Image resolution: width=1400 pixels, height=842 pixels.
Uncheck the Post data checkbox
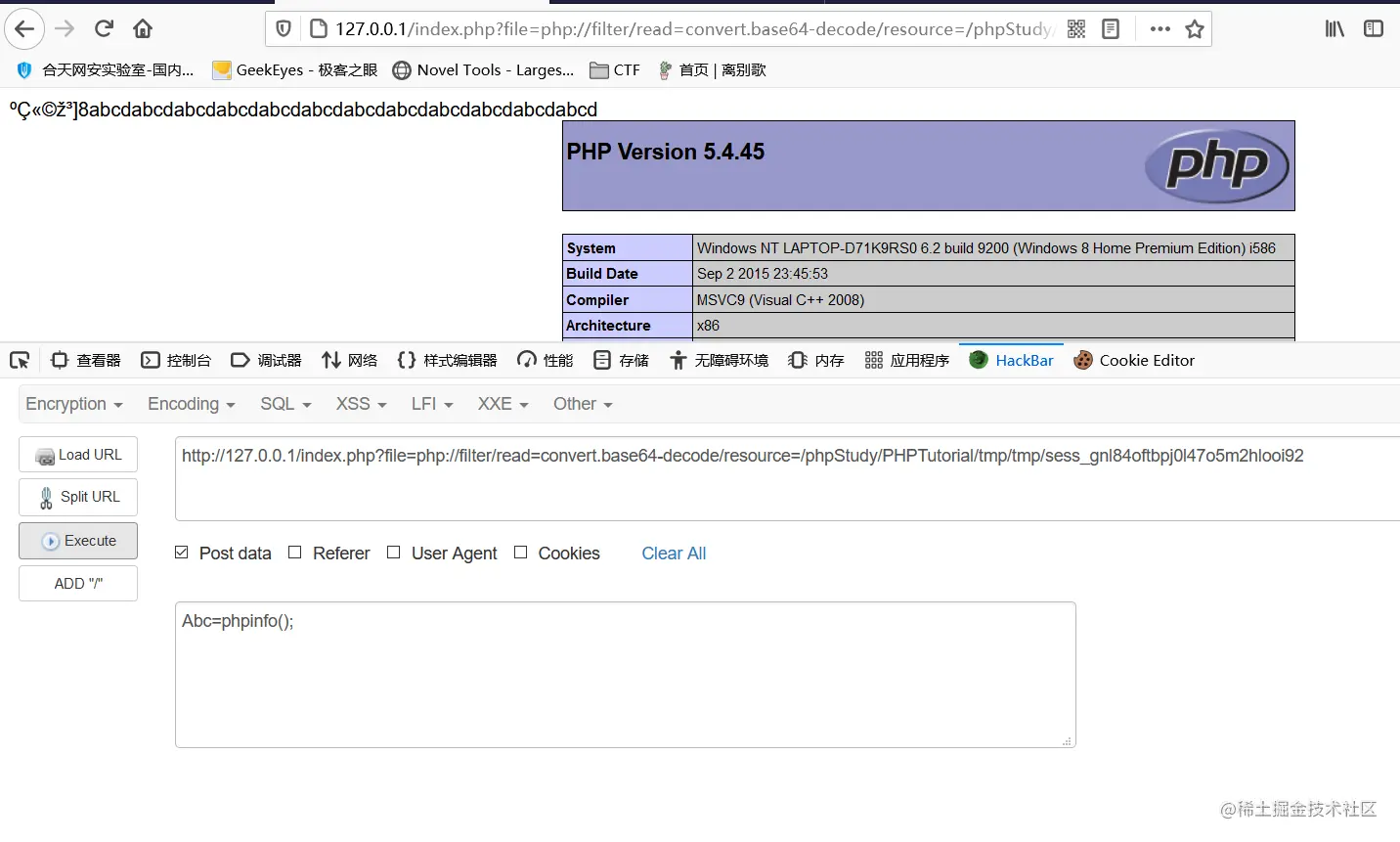[x=181, y=553]
